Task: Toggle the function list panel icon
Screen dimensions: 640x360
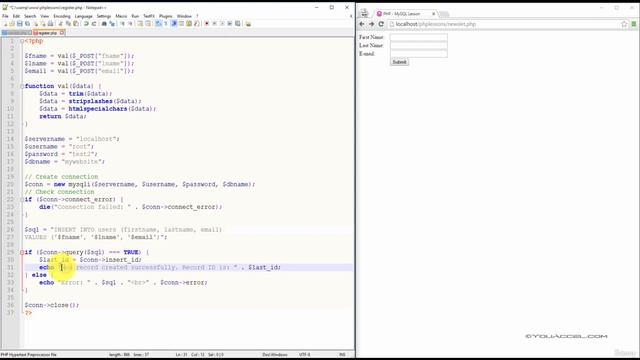Action: click(196, 24)
